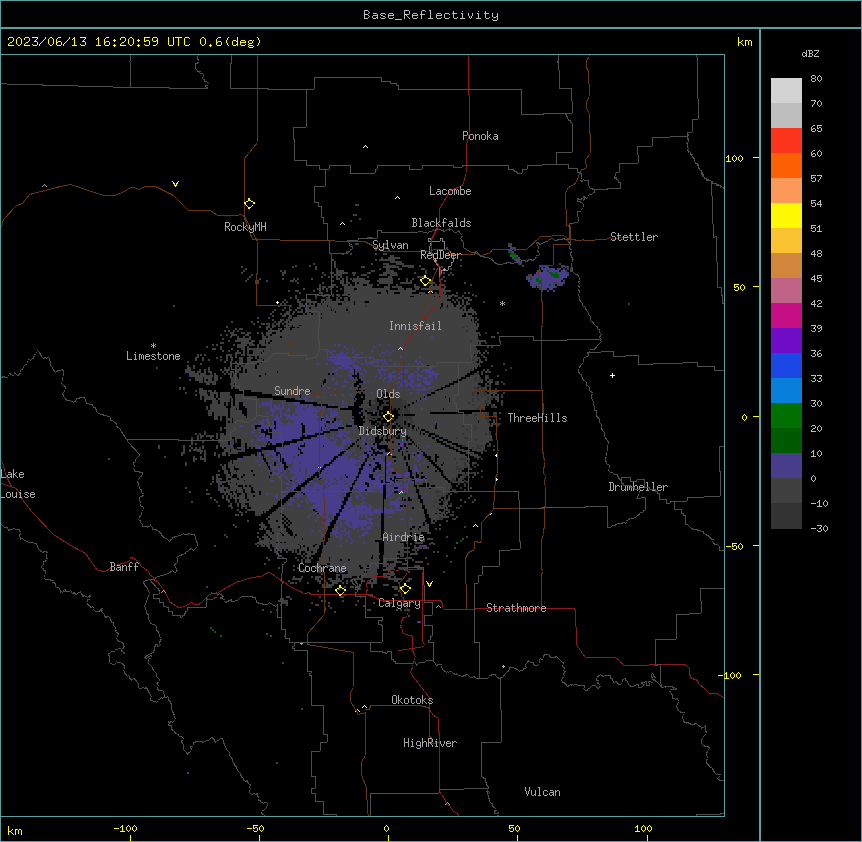Viewport: 862px width, 842px height.
Task: Click the yellow V marker east of Calgary
Action: (x=429, y=584)
